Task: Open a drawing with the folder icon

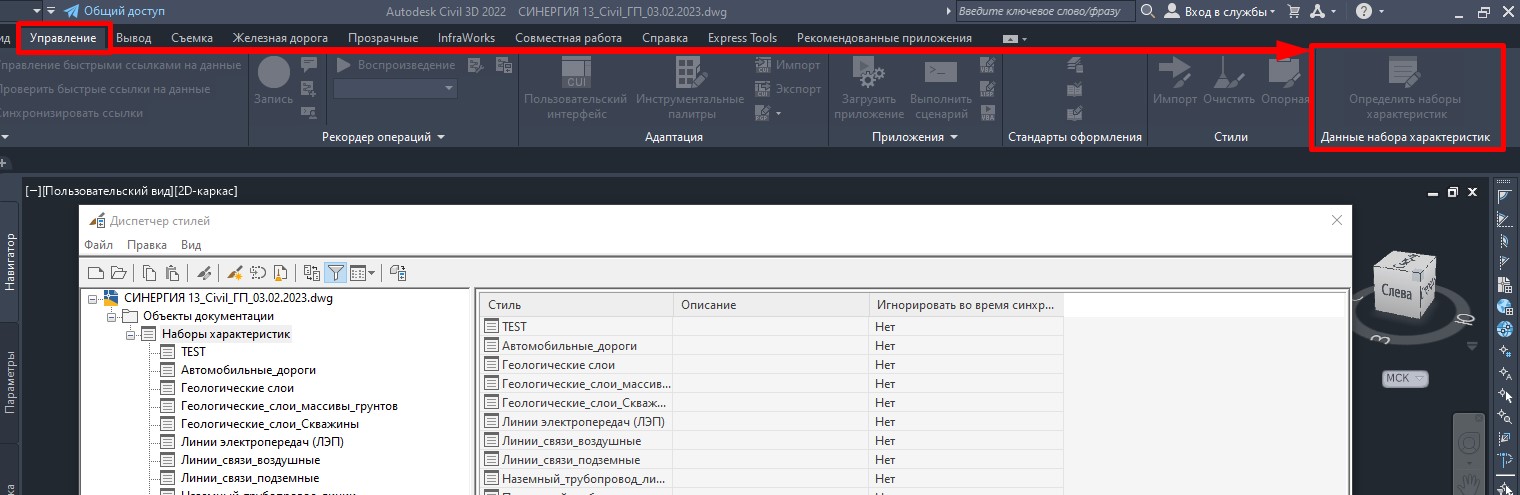Action: click(x=118, y=272)
